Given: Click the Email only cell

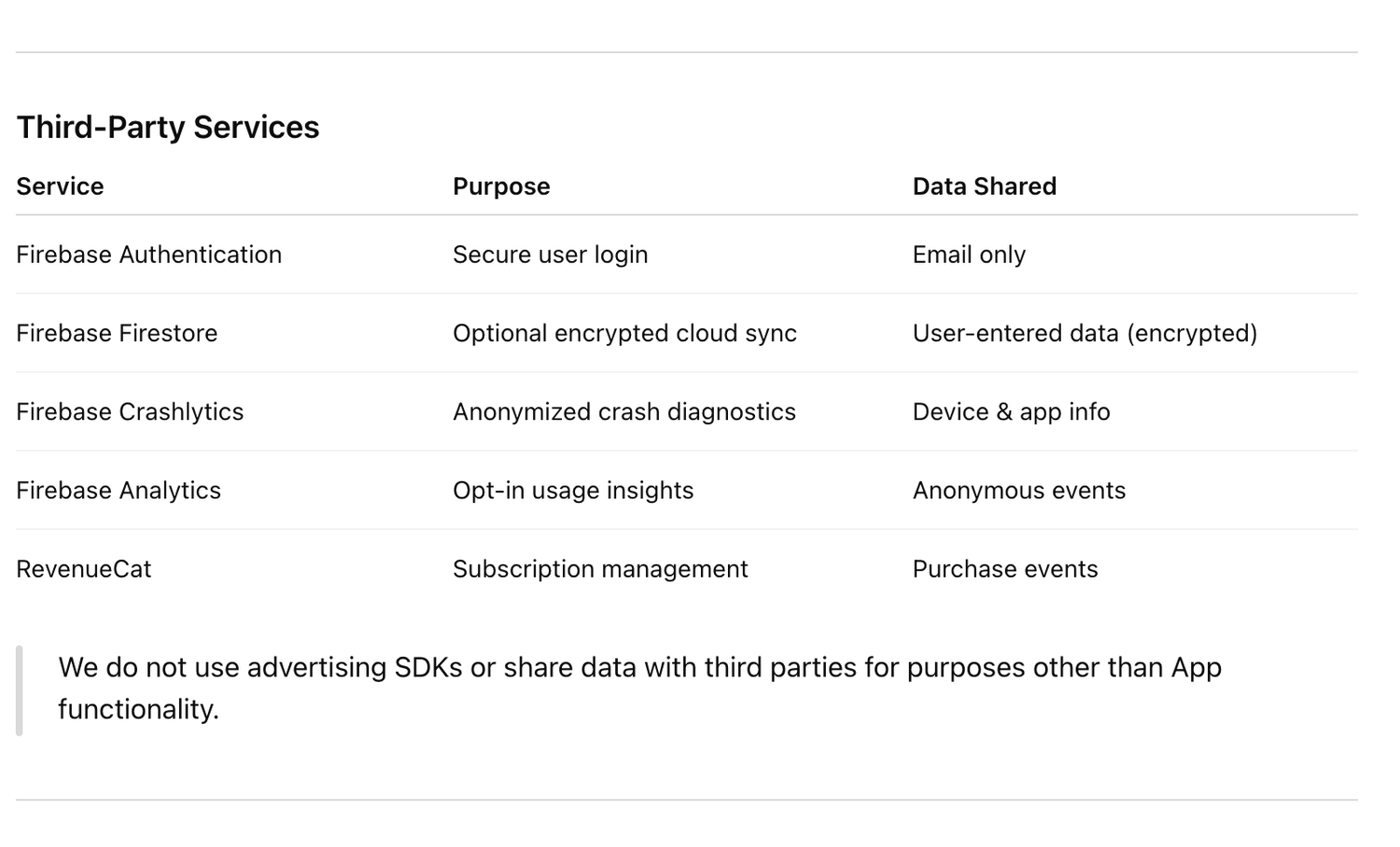Looking at the screenshot, I should coord(969,255).
